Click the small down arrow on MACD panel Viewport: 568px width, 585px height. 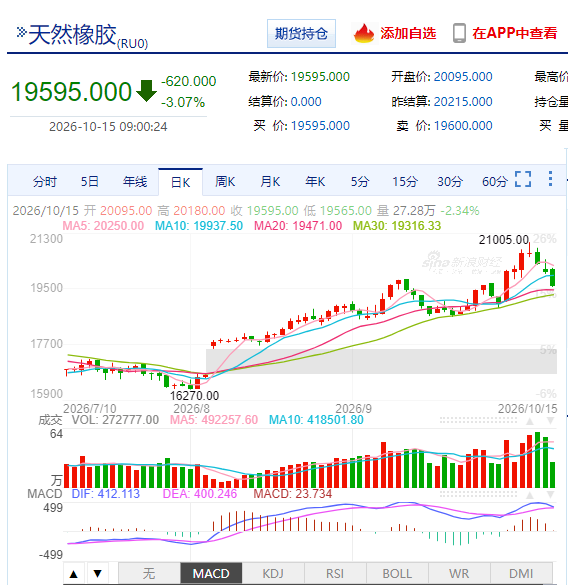550,495
